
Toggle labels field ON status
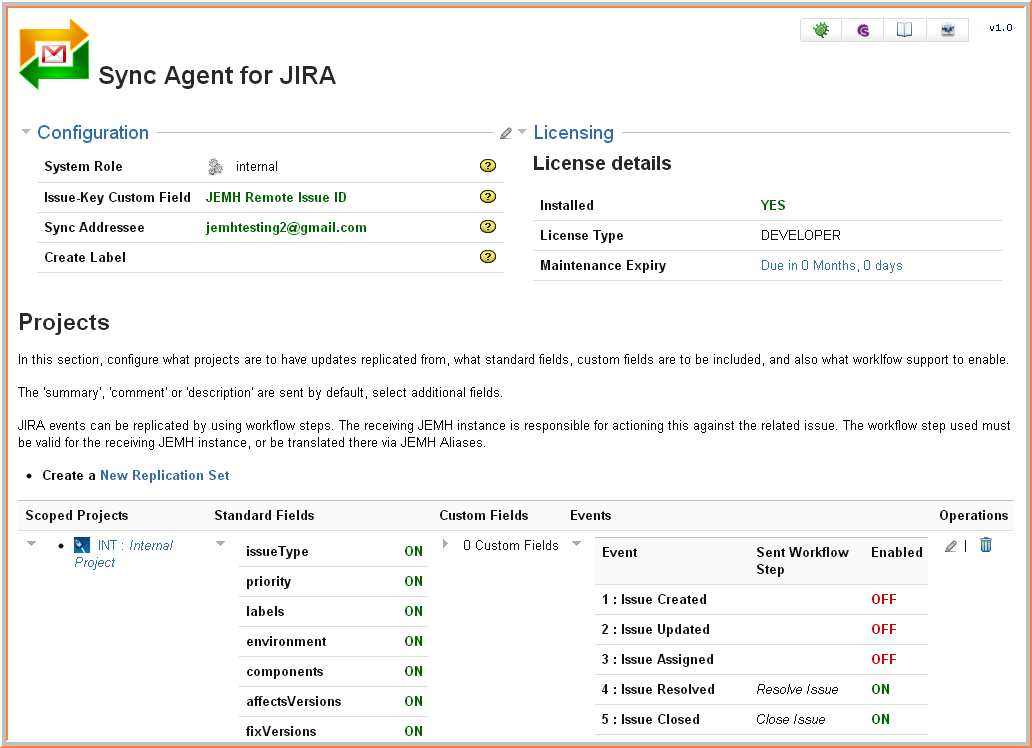[413, 611]
